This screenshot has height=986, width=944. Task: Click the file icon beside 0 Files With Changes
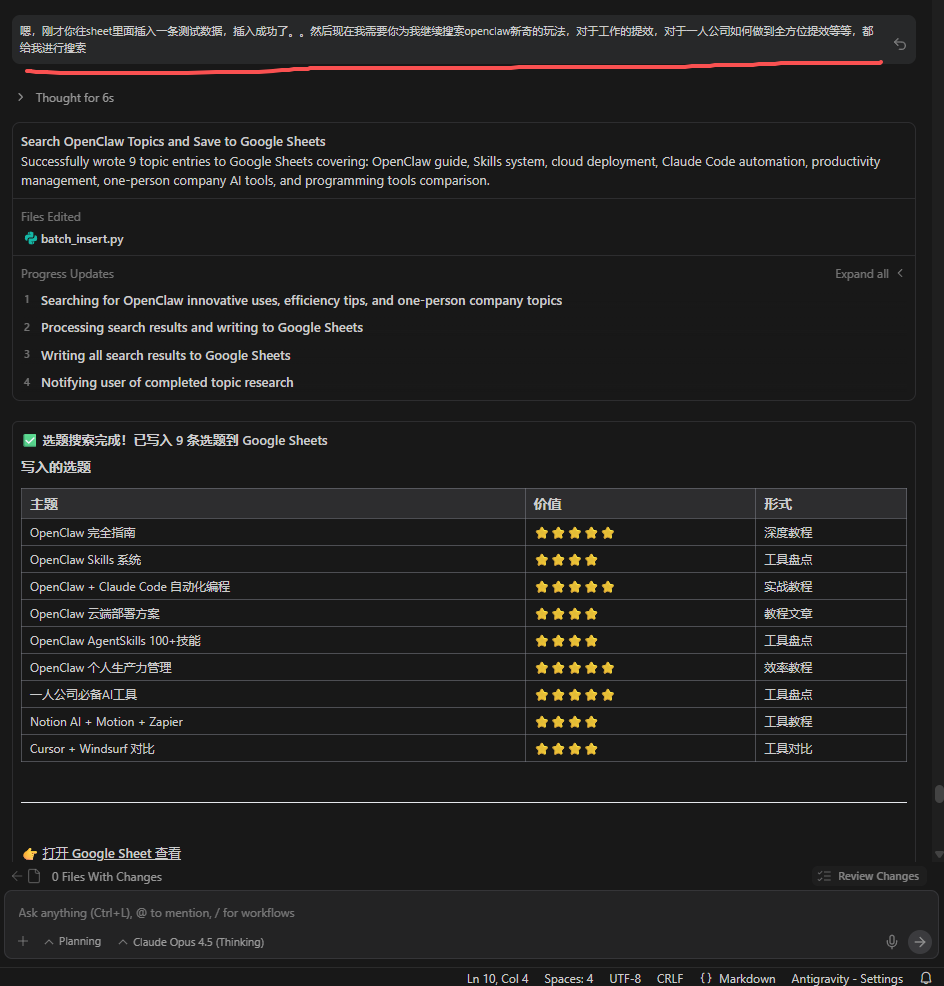tap(34, 876)
